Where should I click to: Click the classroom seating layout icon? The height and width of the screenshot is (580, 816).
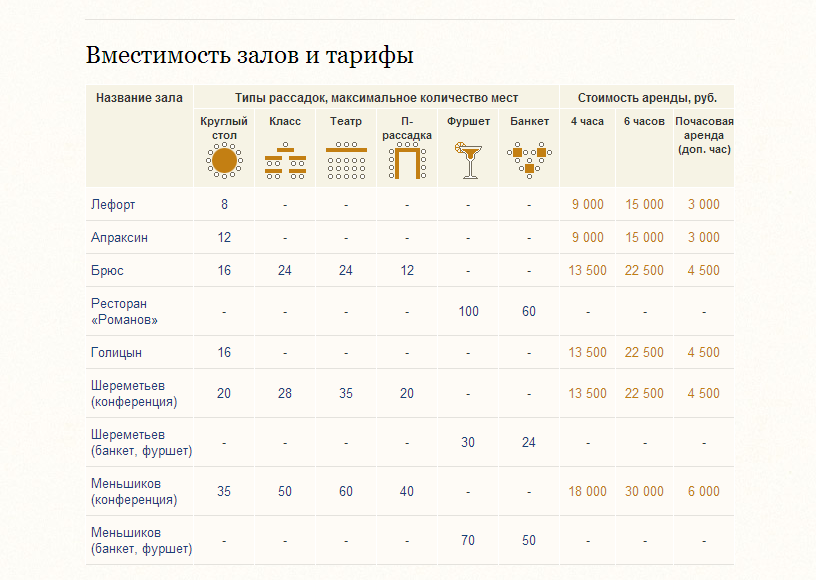click(285, 161)
